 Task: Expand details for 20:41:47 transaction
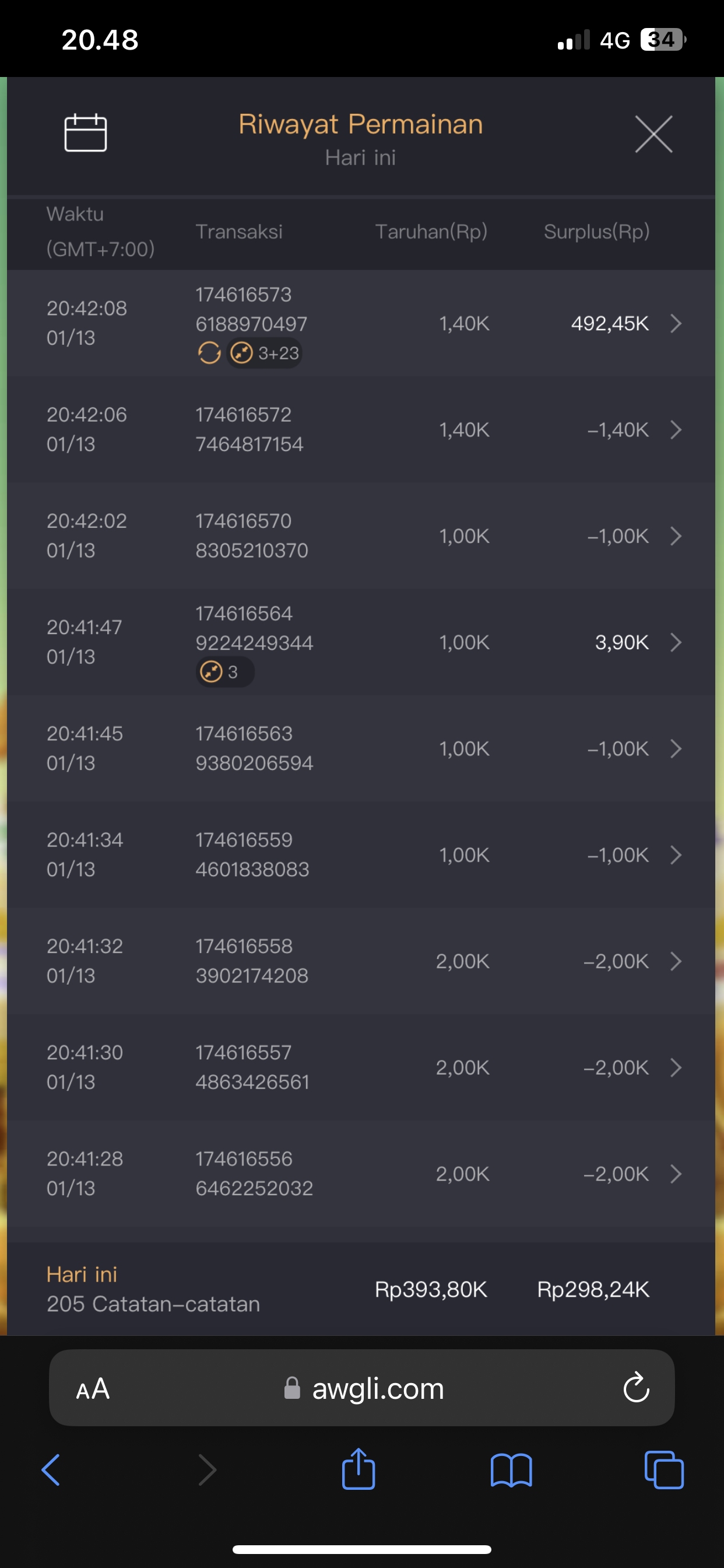click(676, 642)
